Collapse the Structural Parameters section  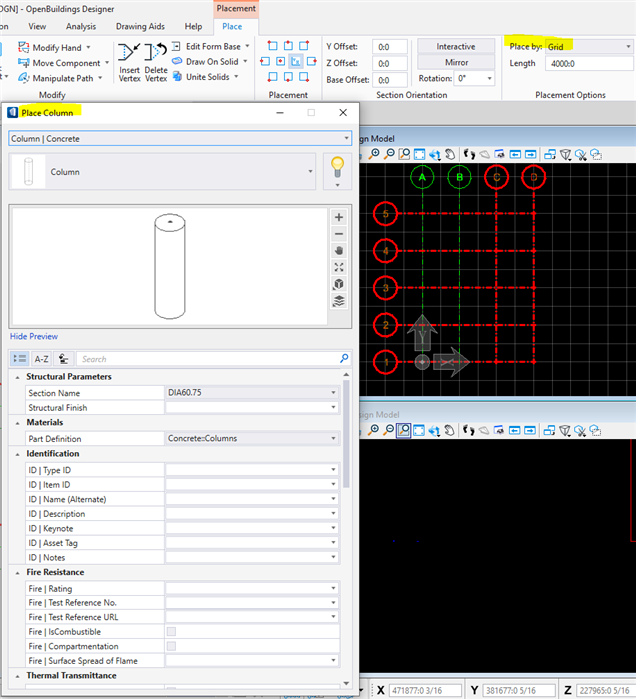coord(17,377)
